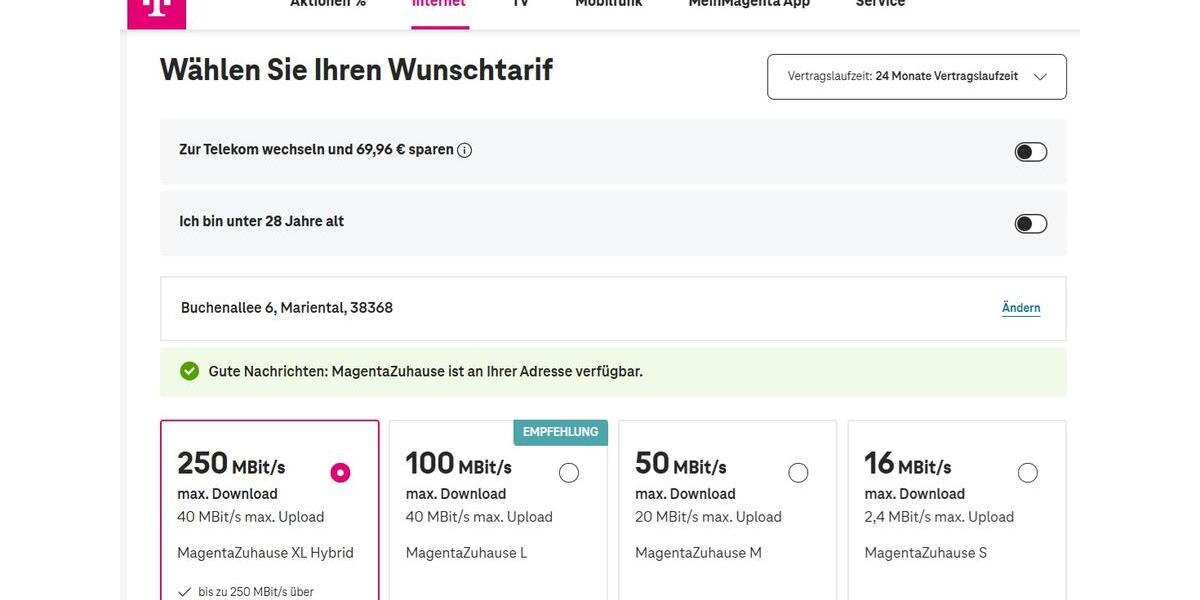Open the TV menu
Viewport: 1200px width, 600px height.
point(520,4)
